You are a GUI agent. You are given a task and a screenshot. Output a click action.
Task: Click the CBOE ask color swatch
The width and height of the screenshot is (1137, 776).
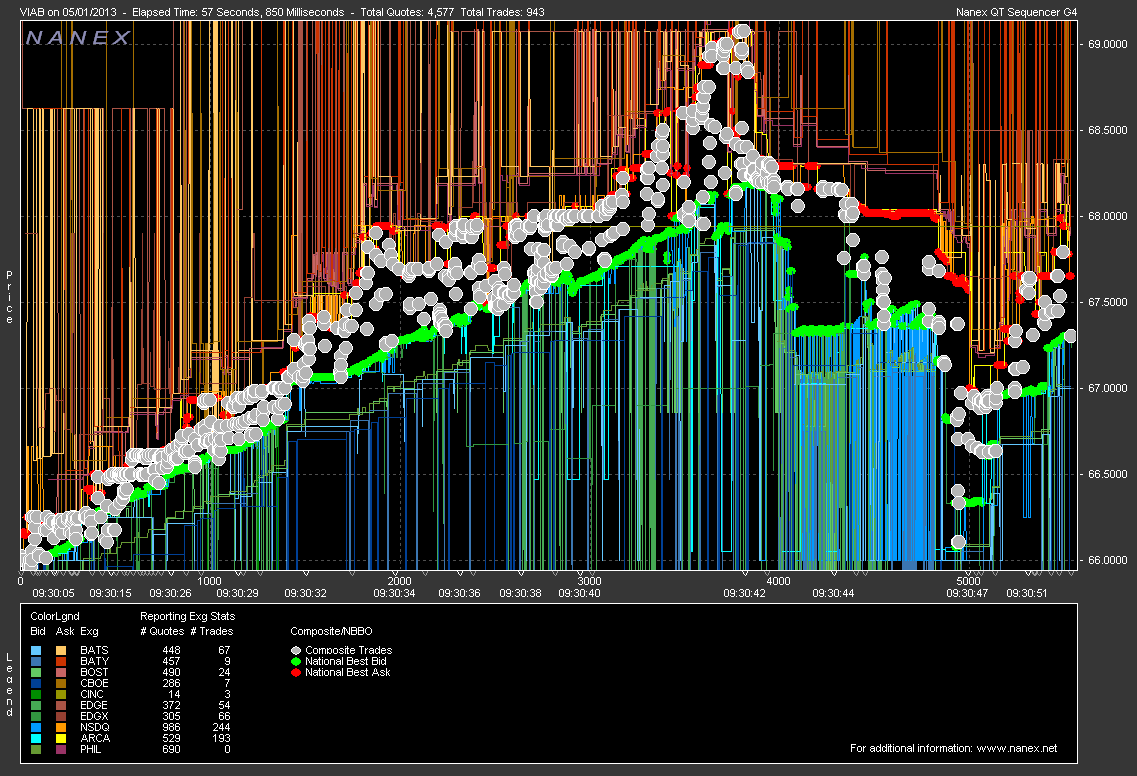61,683
